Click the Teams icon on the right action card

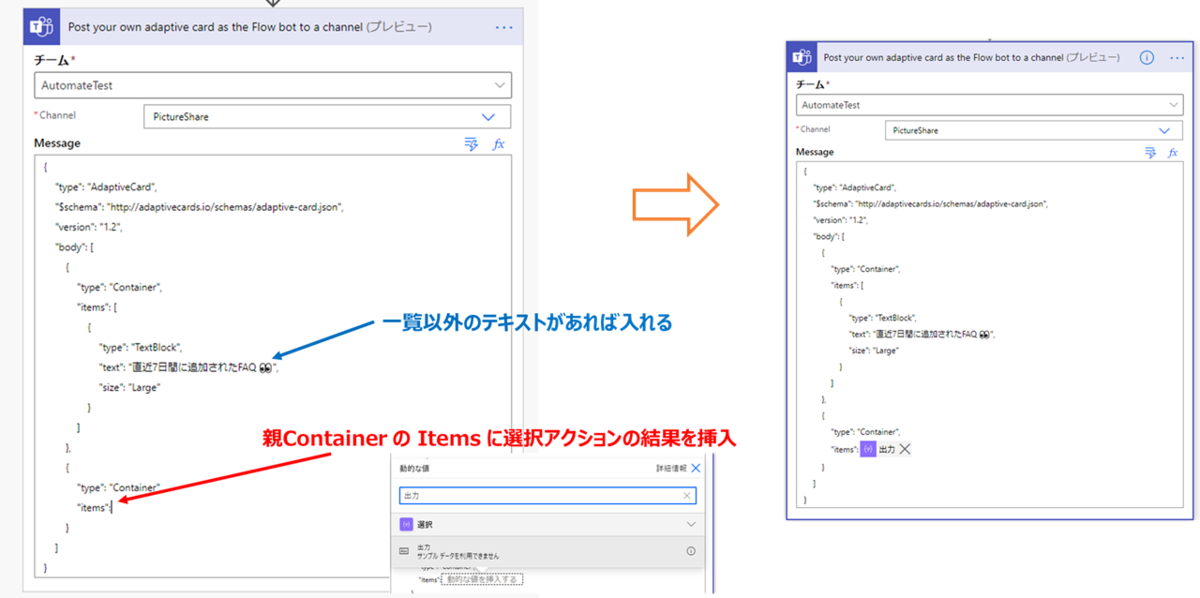(x=802, y=58)
